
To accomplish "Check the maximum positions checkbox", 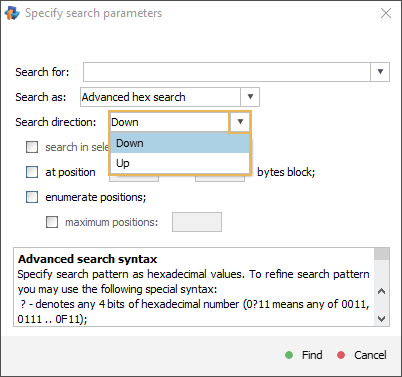I will click(x=52, y=222).
